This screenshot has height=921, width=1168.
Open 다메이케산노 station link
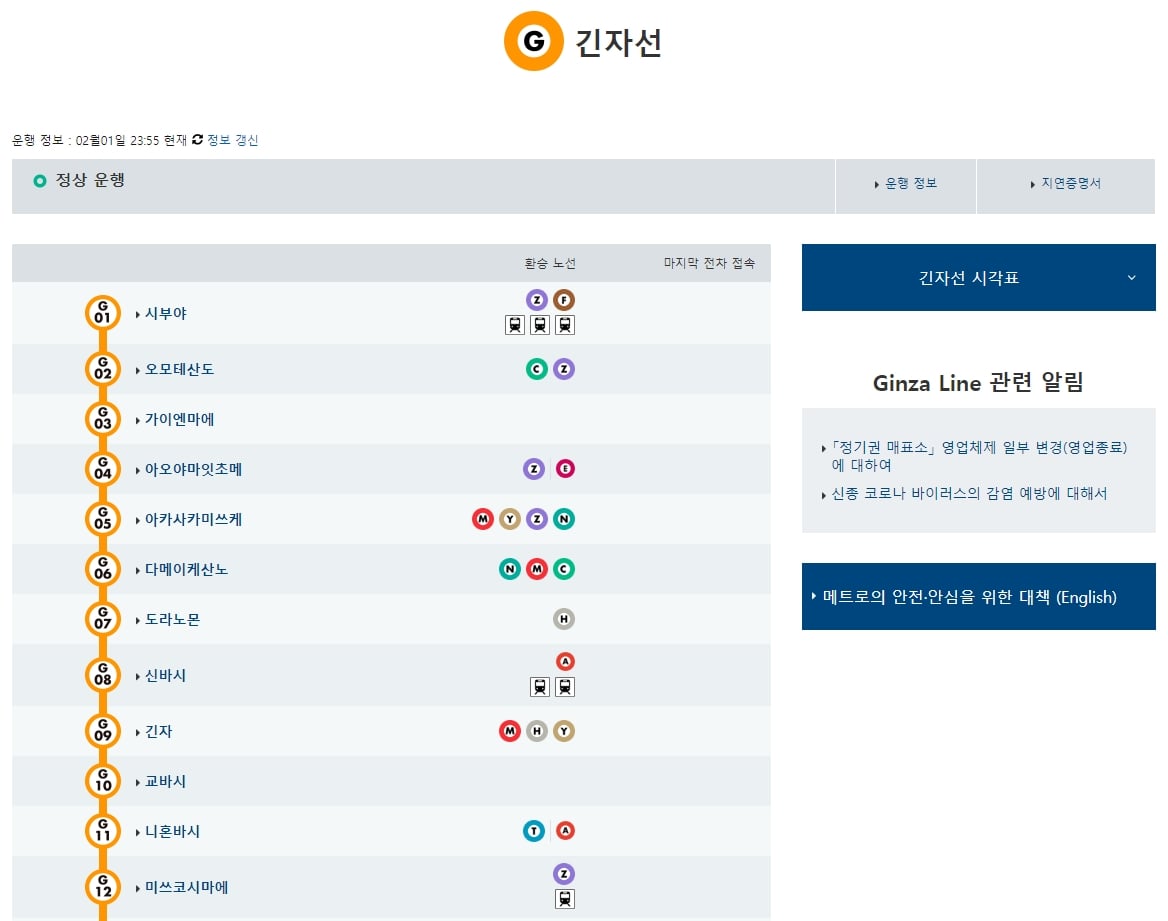186,569
